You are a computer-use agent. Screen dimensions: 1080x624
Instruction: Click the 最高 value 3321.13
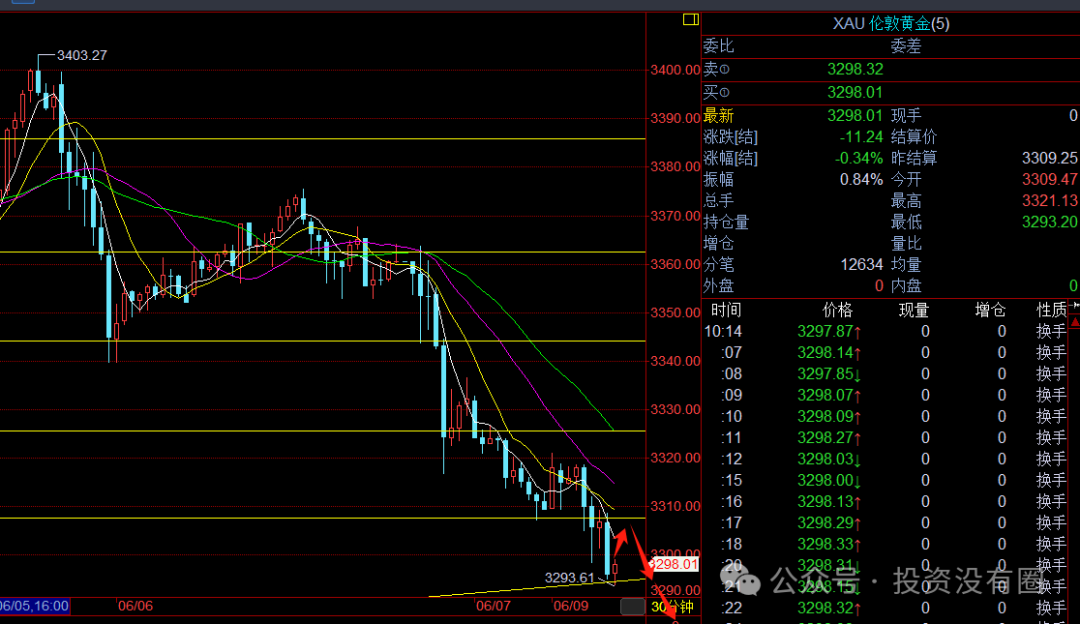(x=1049, y=201)
